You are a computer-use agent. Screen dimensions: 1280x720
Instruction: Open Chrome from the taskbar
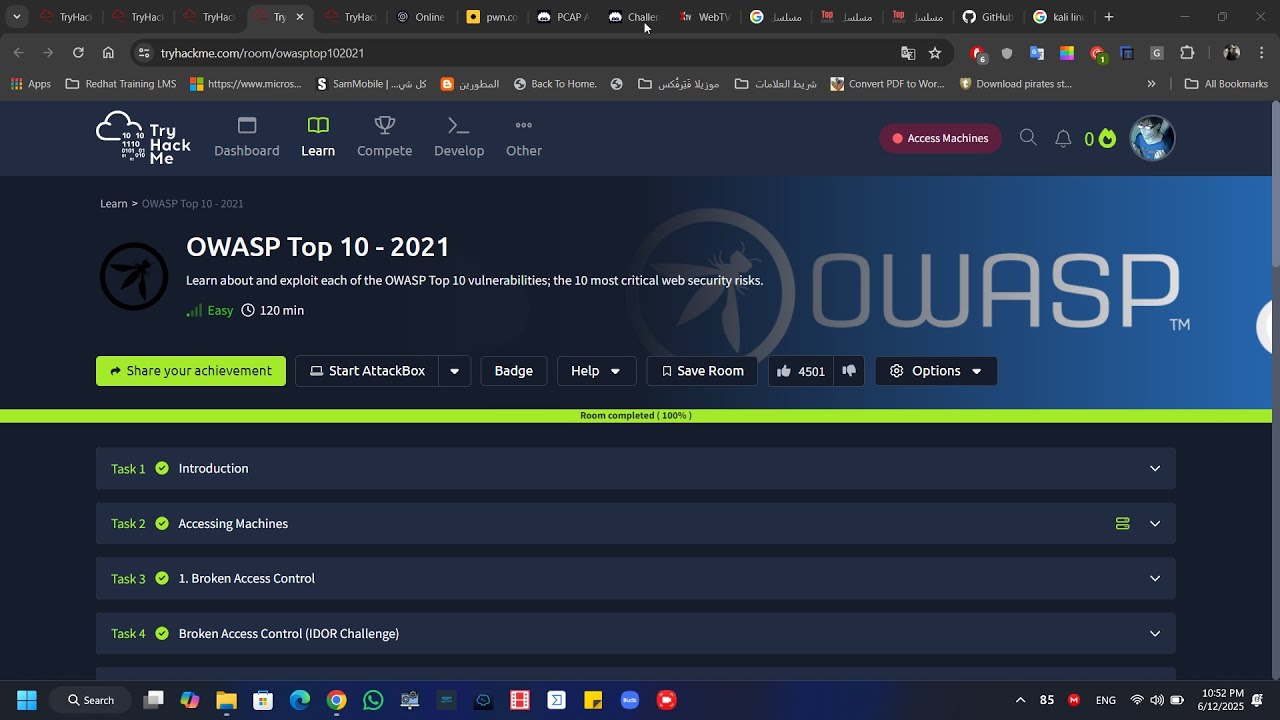(x=336, y=700)
